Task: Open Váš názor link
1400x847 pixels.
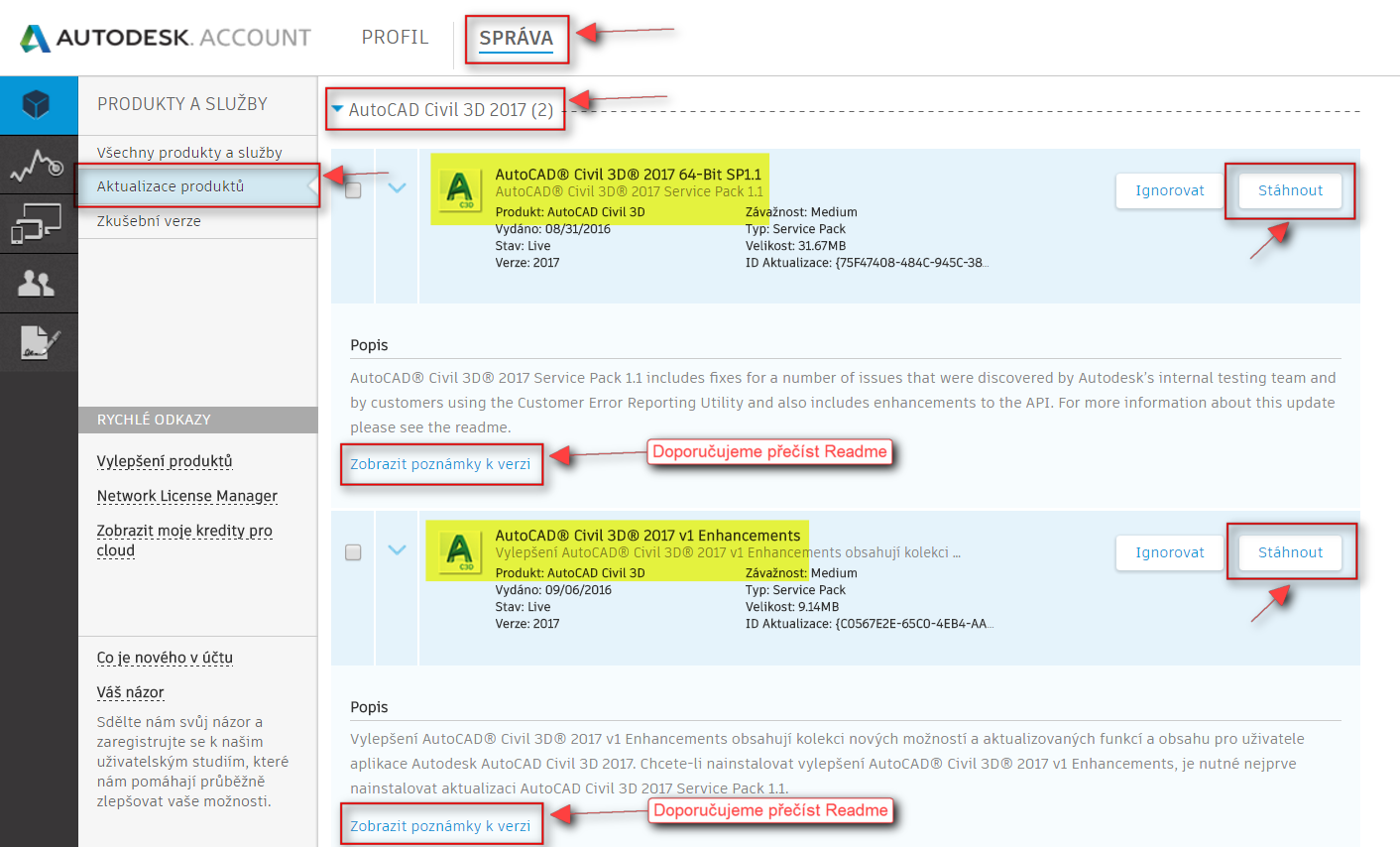Action: coord(130,692)
